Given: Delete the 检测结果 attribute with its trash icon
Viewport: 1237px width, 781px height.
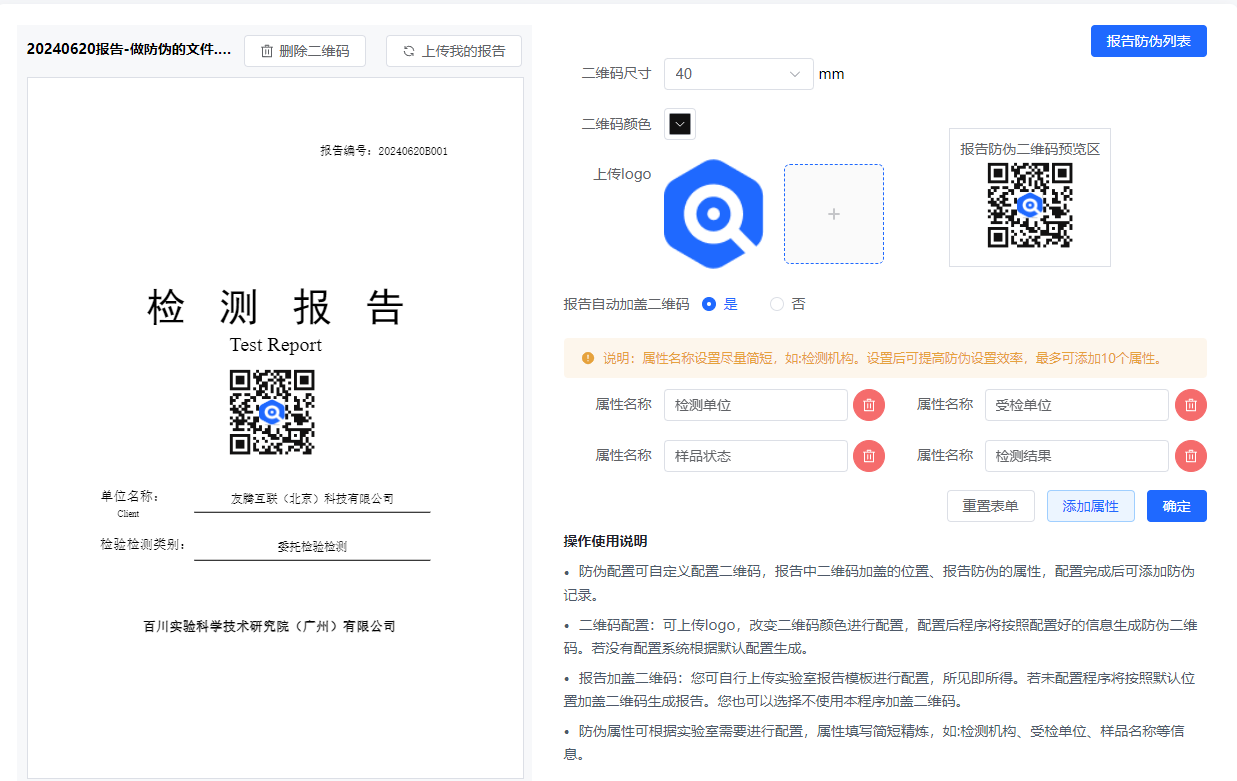Looking at the screenshot, I should 1191,456.
